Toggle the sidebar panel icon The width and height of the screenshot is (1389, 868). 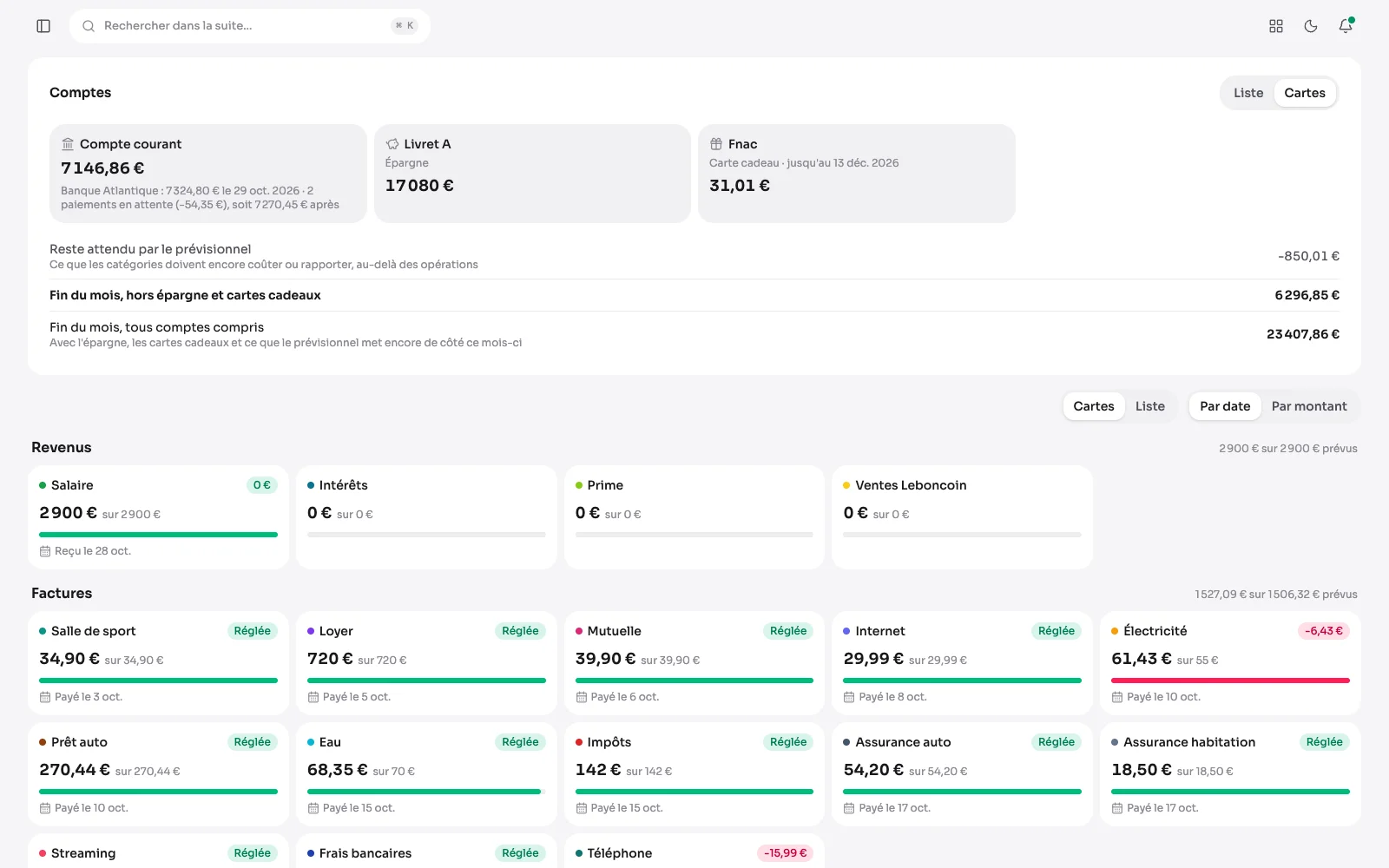pos(43,26)
